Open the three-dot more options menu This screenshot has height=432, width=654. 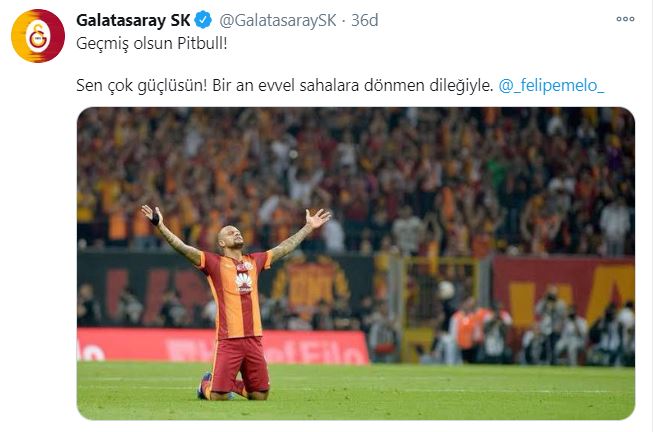coord(625,19)
